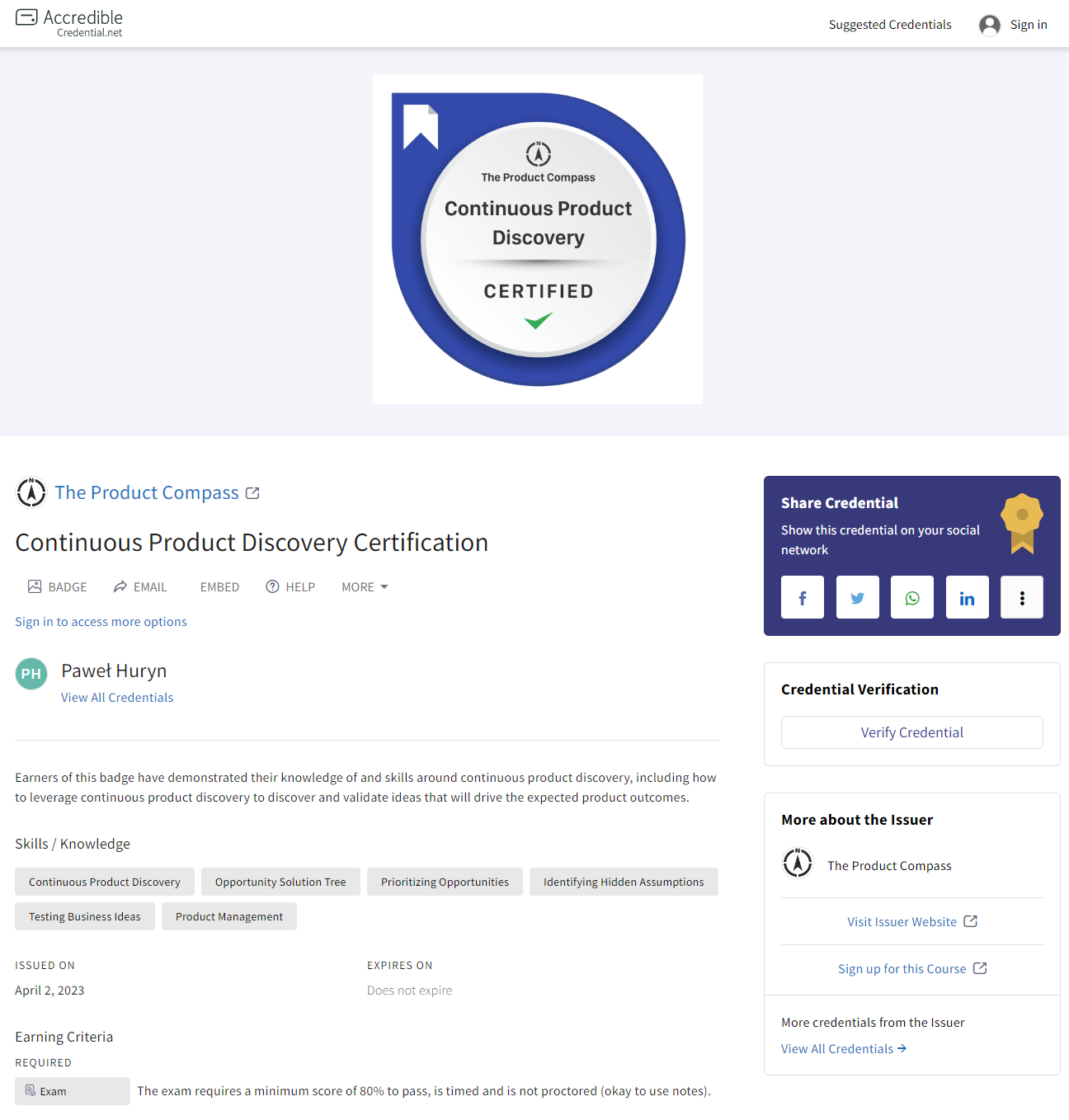Click the Does not expire text
The image size is (1069, 1120).
409,991
